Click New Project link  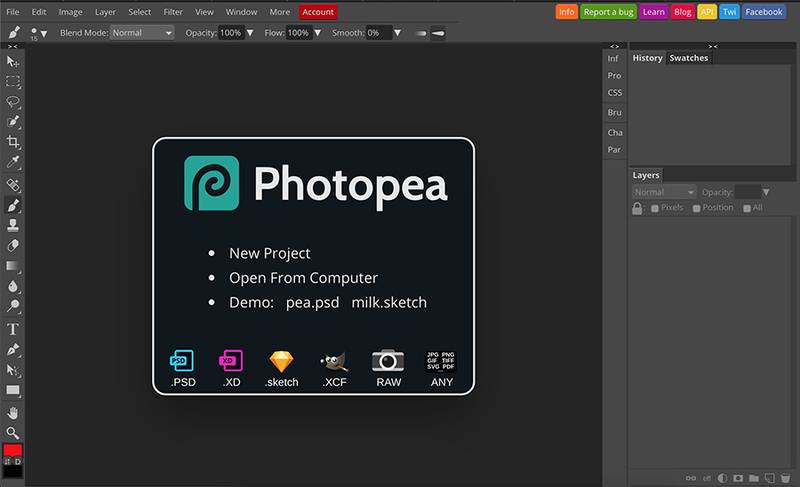pyautogui.click(x=269, y=253)
